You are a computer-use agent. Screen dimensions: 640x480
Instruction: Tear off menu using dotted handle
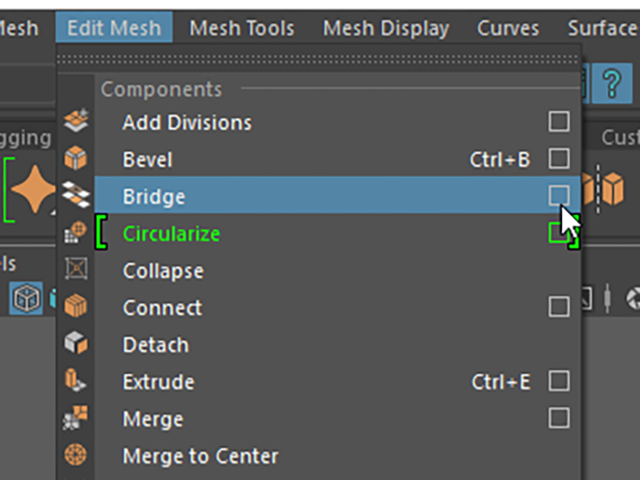(x=318, y=60)
